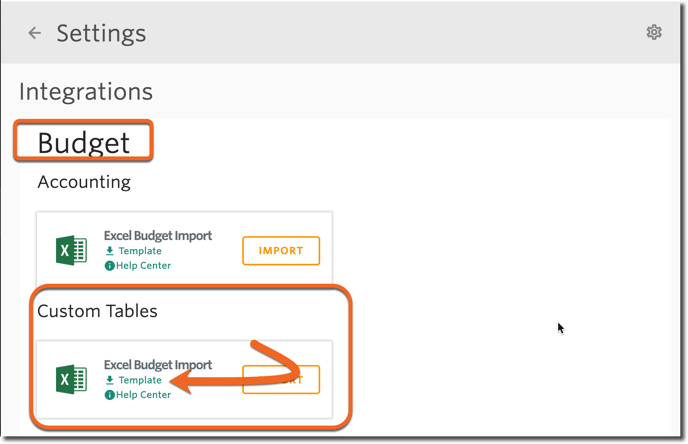This screenshot has width=688, height=444.
Task: Go back using the Settings arrow
Action: pos(34,33)
